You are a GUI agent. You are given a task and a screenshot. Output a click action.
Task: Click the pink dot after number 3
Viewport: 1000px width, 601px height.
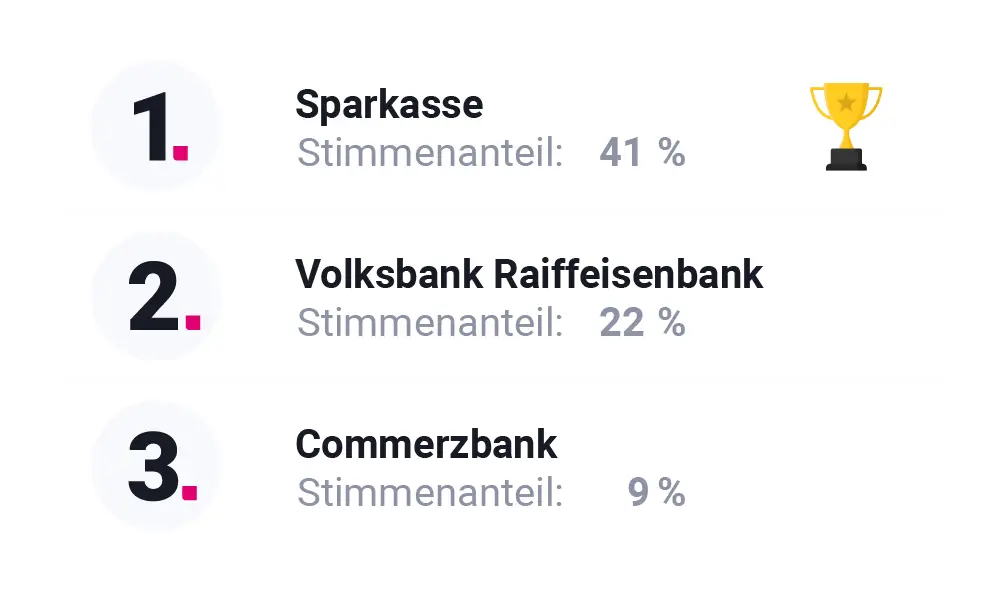pyautogui.click(x=189, y=493)
